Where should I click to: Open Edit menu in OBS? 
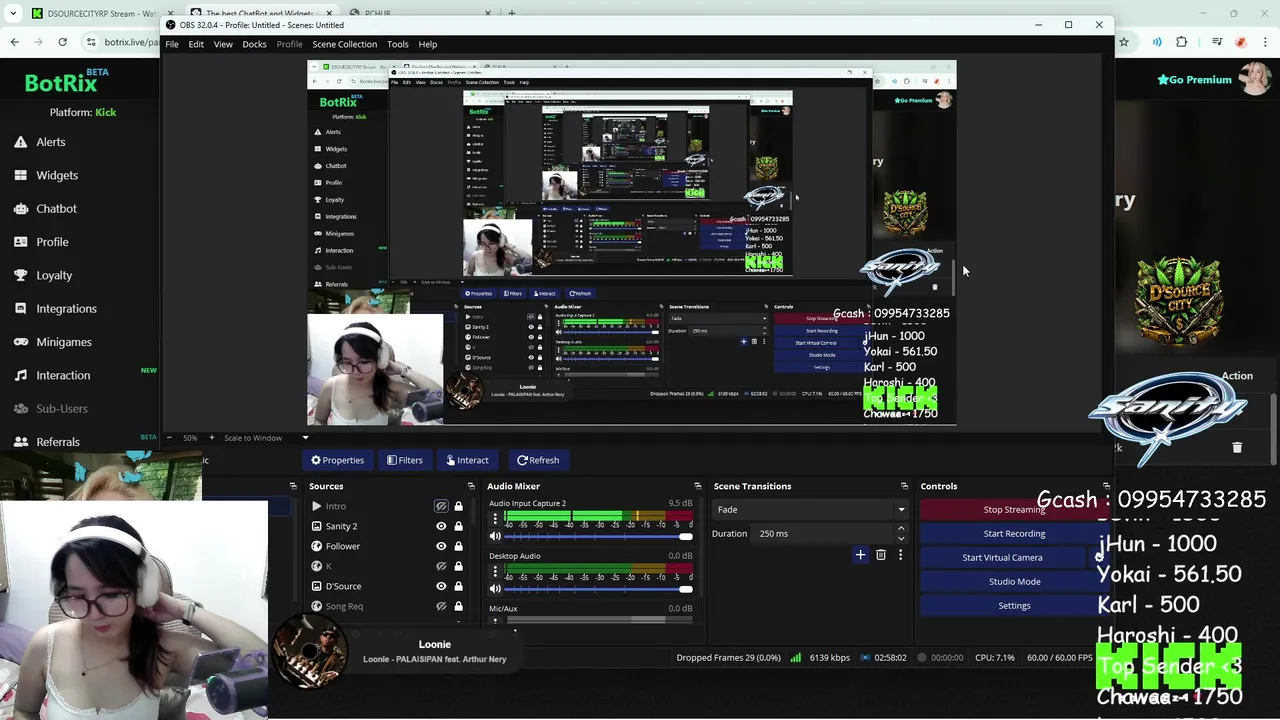pyautogui.click(x=196, y=44)
